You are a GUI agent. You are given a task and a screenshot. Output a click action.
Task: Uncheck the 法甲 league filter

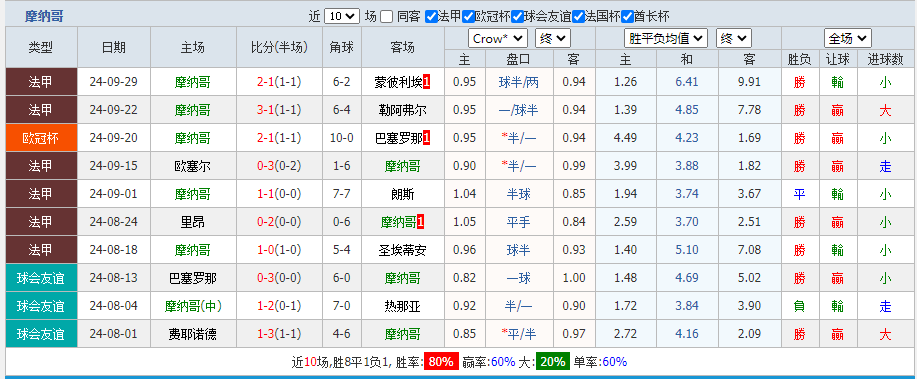[x=431, y=16]
